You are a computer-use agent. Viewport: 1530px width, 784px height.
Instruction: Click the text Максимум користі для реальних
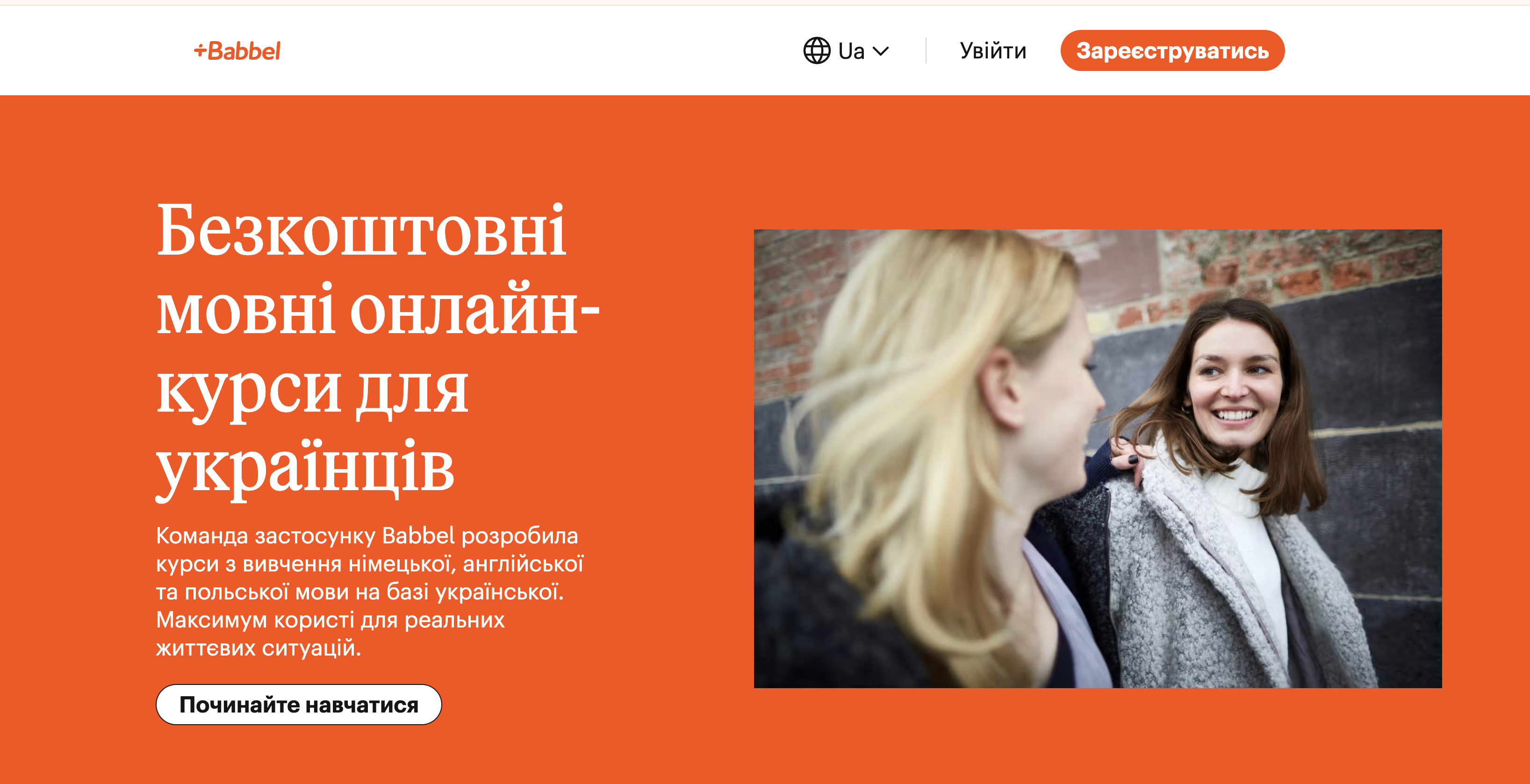[x=330, y=620]
